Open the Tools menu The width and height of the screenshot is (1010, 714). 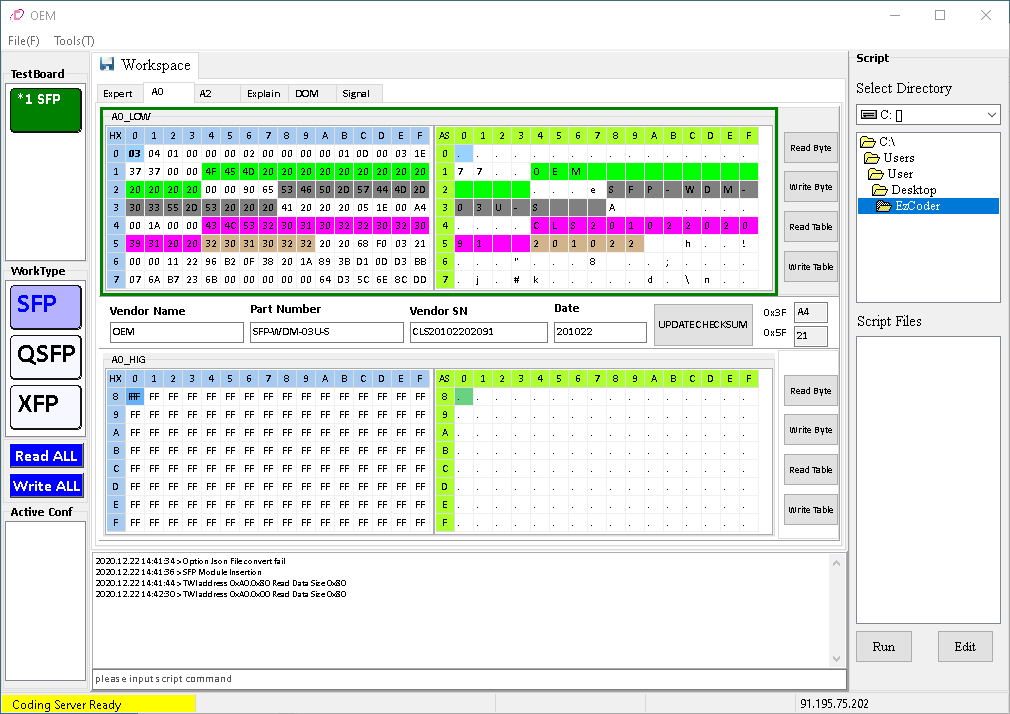[74, 41]
